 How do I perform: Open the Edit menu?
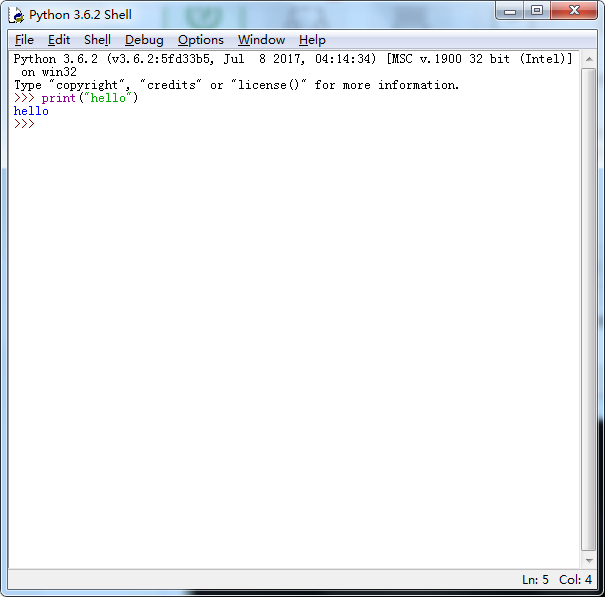(59, 40)
